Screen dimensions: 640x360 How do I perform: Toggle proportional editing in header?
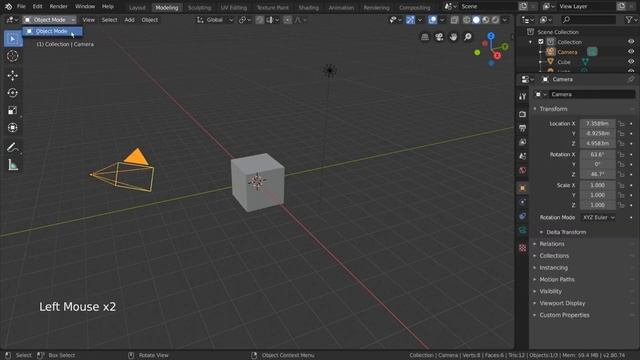click(x=287, y=20)
